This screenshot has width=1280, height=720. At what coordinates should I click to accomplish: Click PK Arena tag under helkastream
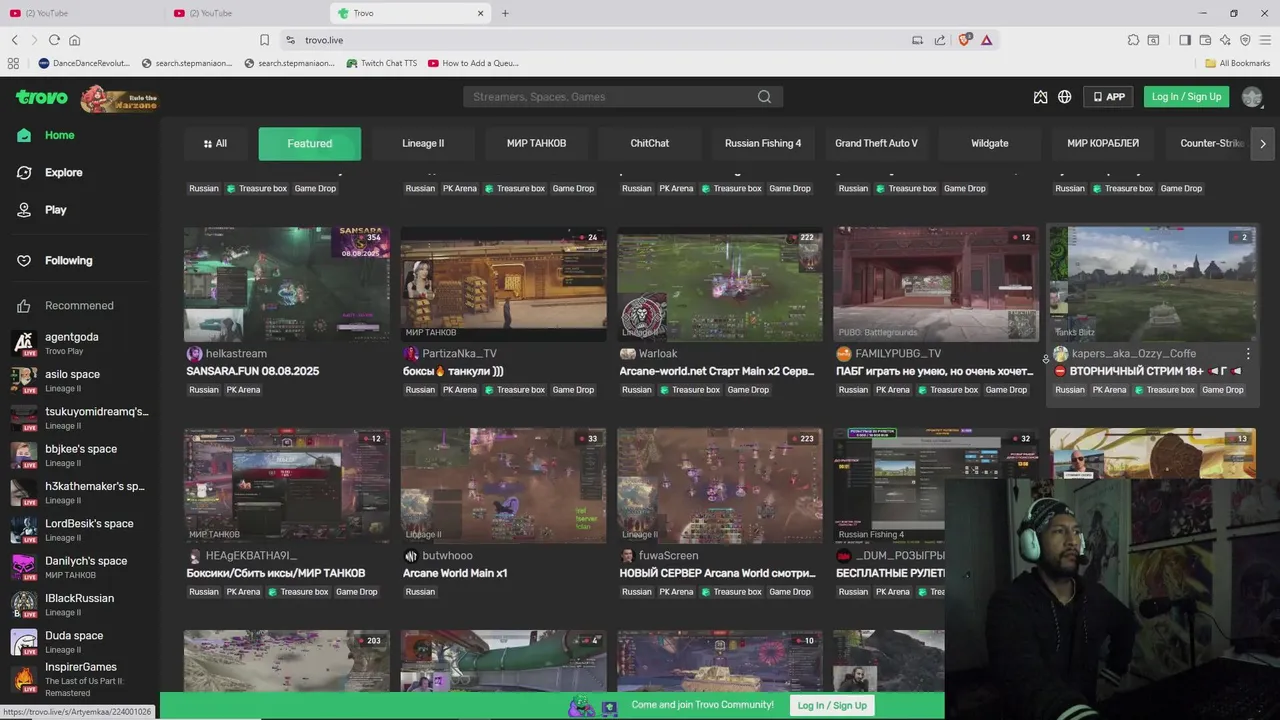[243, 390]
